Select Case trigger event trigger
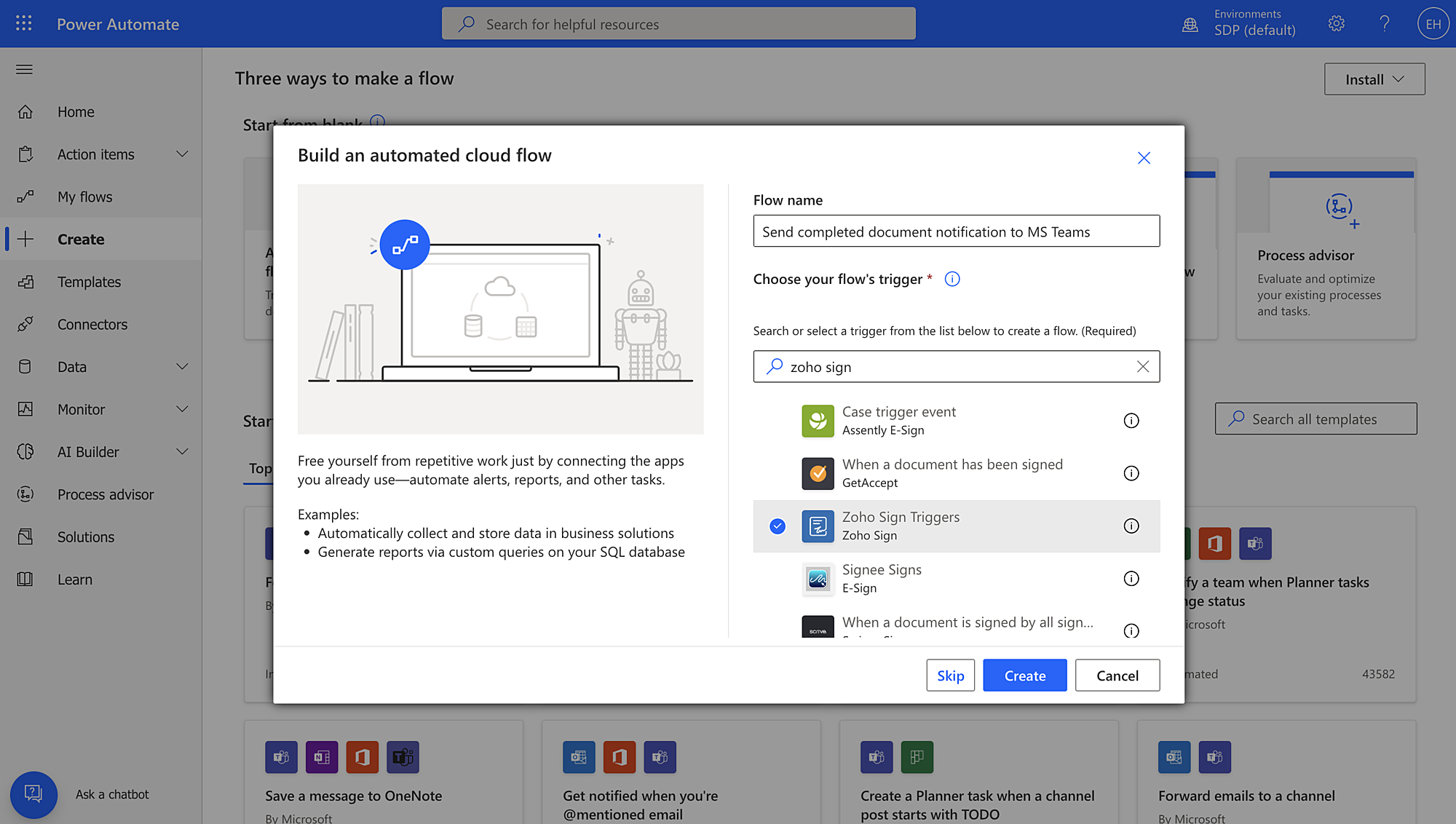Viewport: 1456px width, 824px height. click(956, 421)
